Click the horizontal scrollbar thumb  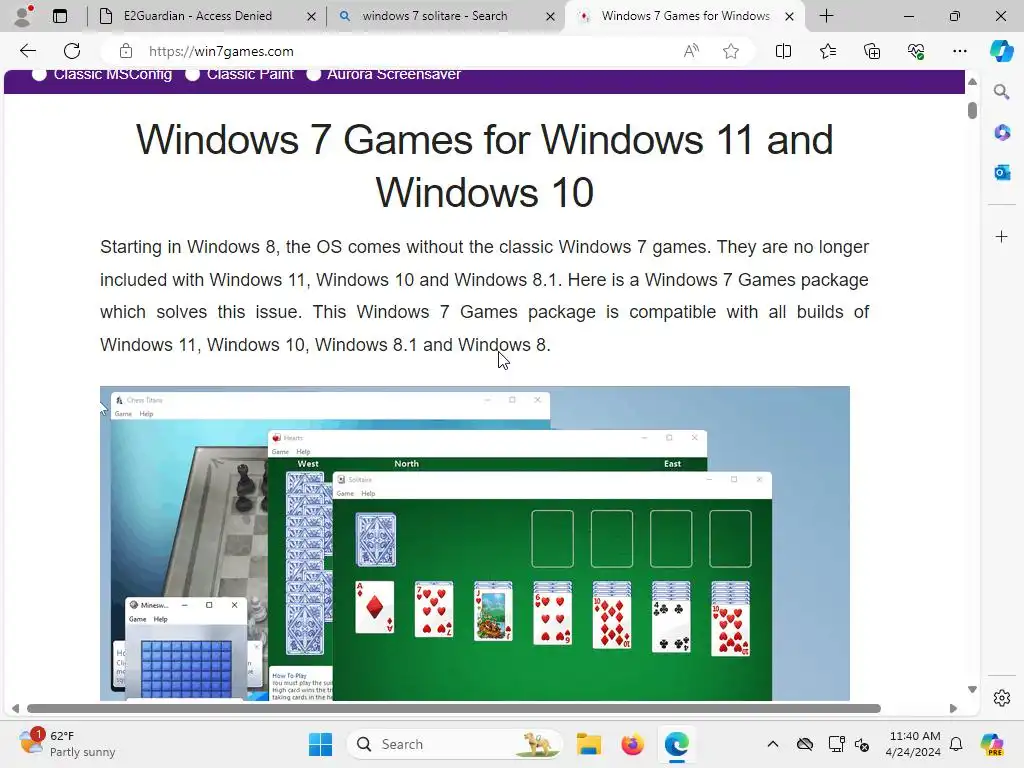(454, 709)
